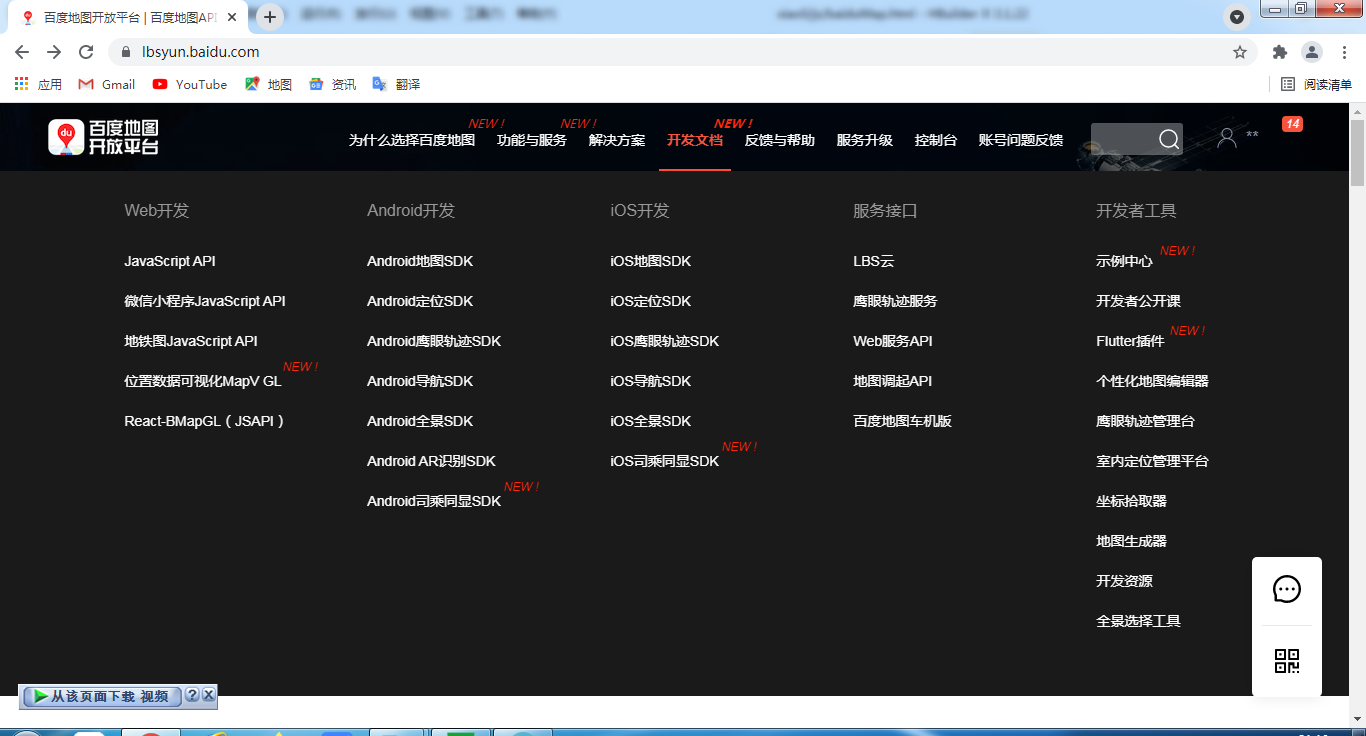This screenshot has height=736, width=1366.
Task: Open the Gmail bookmark
Action: [x=107, y=85]
